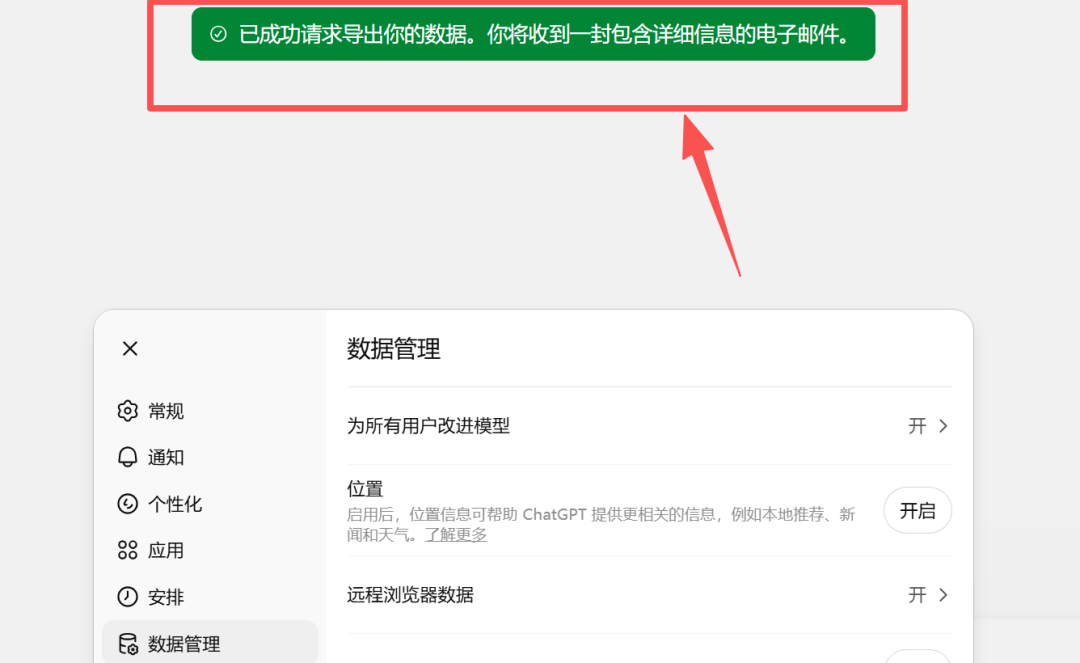Image resolution: width=1080 pixels, height=663 pixels.
Task: Open the 应用 tab label
Action: tap(166, 550)
